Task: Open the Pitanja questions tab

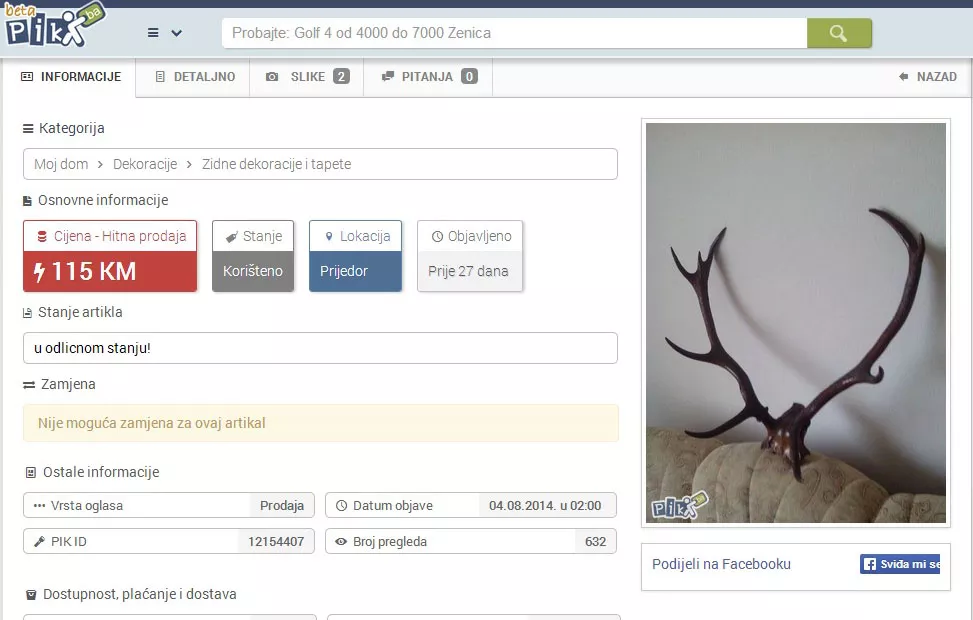Action: (x=428, y=77)
